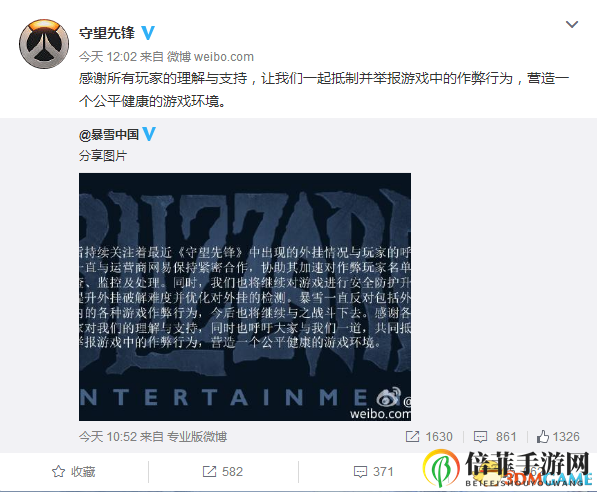597x492 pixels.
Task: Open the post timestamp 今天 12:02
Action: pyautogui.click(x=108, y=57)
